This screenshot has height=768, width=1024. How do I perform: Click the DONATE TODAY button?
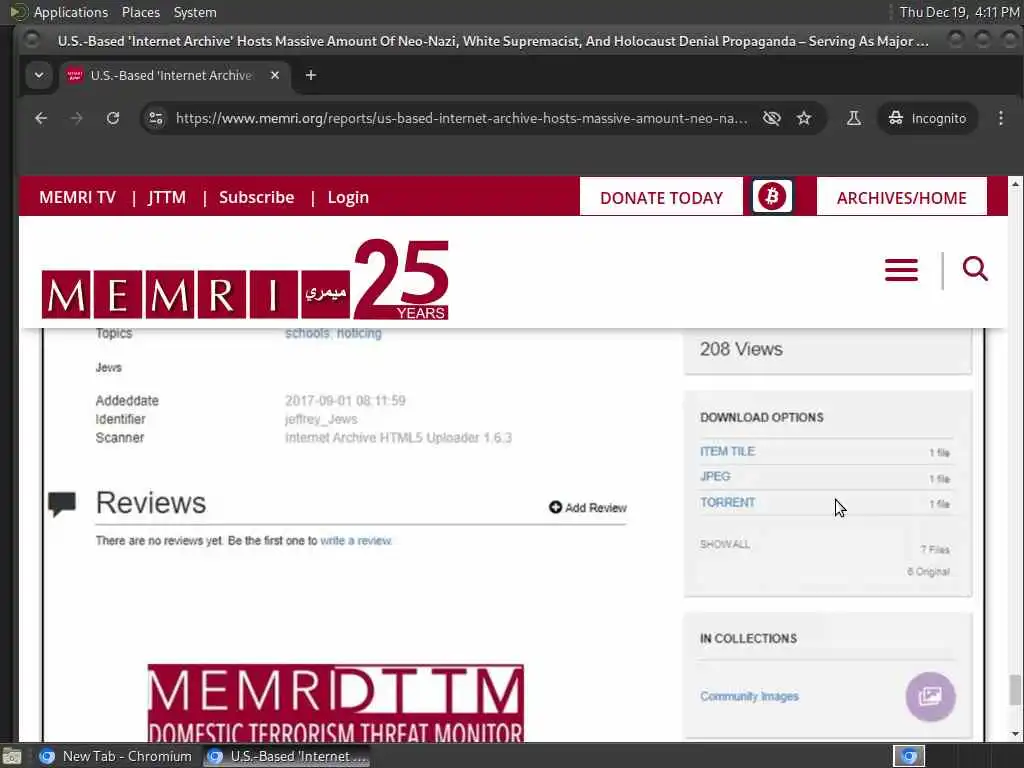coord(662,197)
